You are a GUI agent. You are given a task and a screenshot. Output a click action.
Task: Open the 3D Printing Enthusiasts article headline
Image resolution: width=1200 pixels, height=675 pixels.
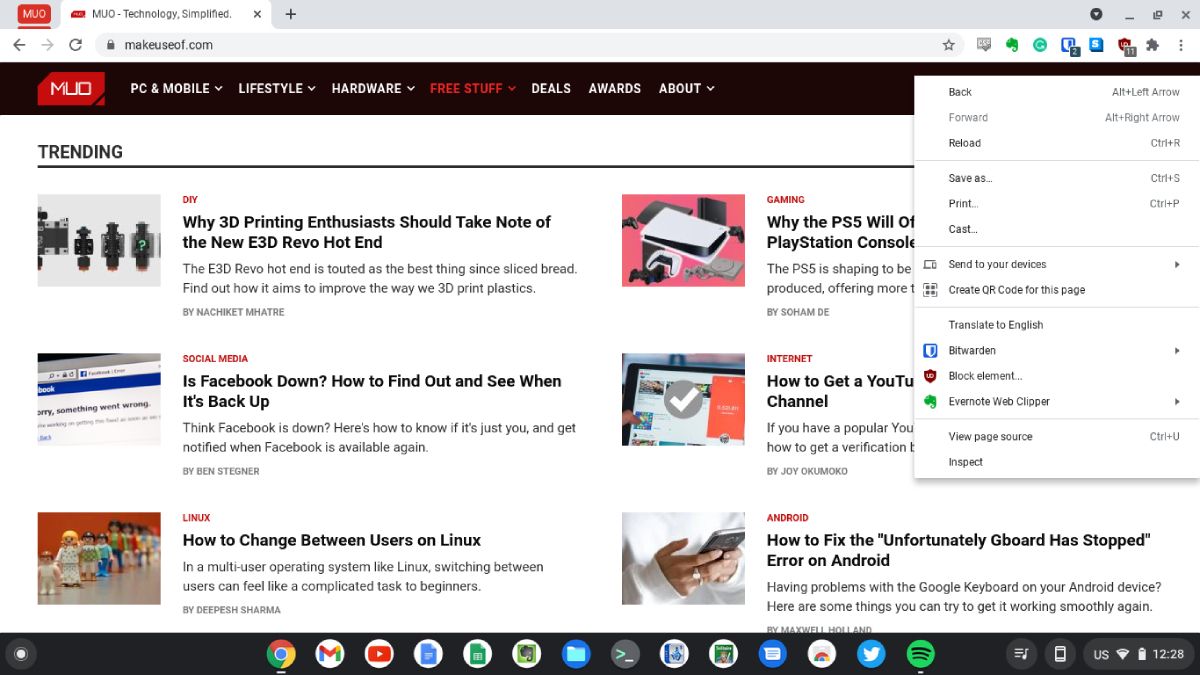pyautogui.click(x=367, y=232)
